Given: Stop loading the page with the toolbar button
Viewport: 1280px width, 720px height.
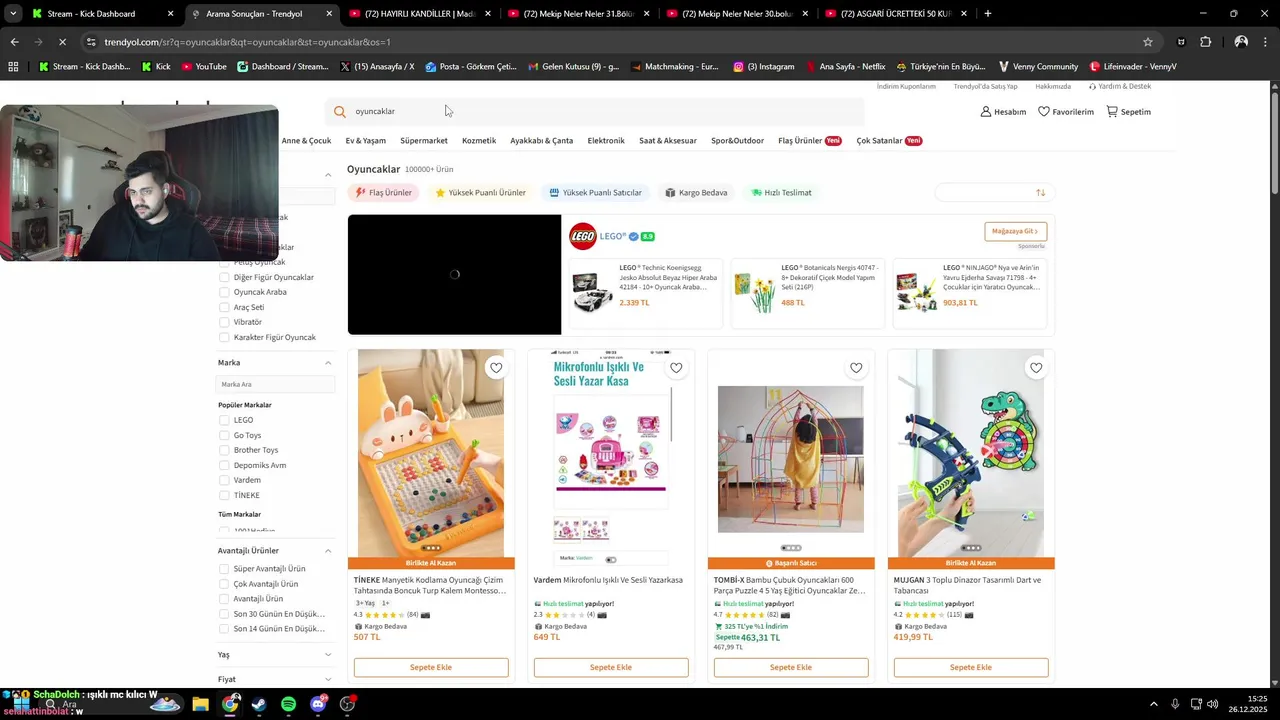Looking at the screenshot, I should click(62, 42).
